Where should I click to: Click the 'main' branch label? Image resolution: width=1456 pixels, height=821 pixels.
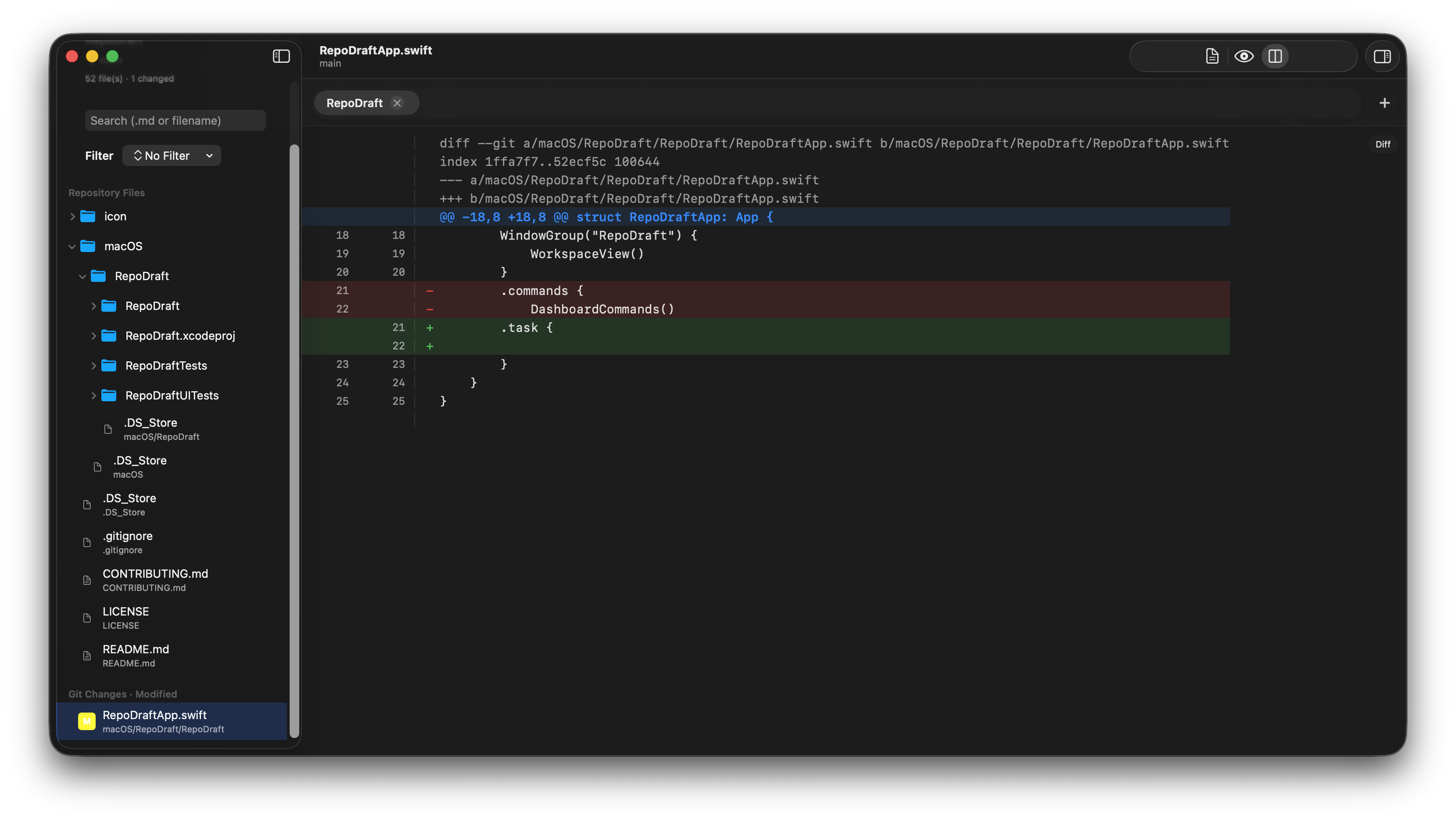330,64
